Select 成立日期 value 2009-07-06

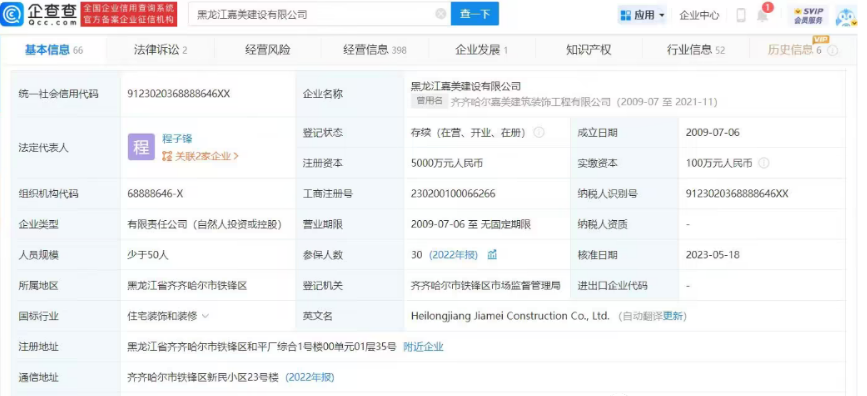tap(712, 133)
